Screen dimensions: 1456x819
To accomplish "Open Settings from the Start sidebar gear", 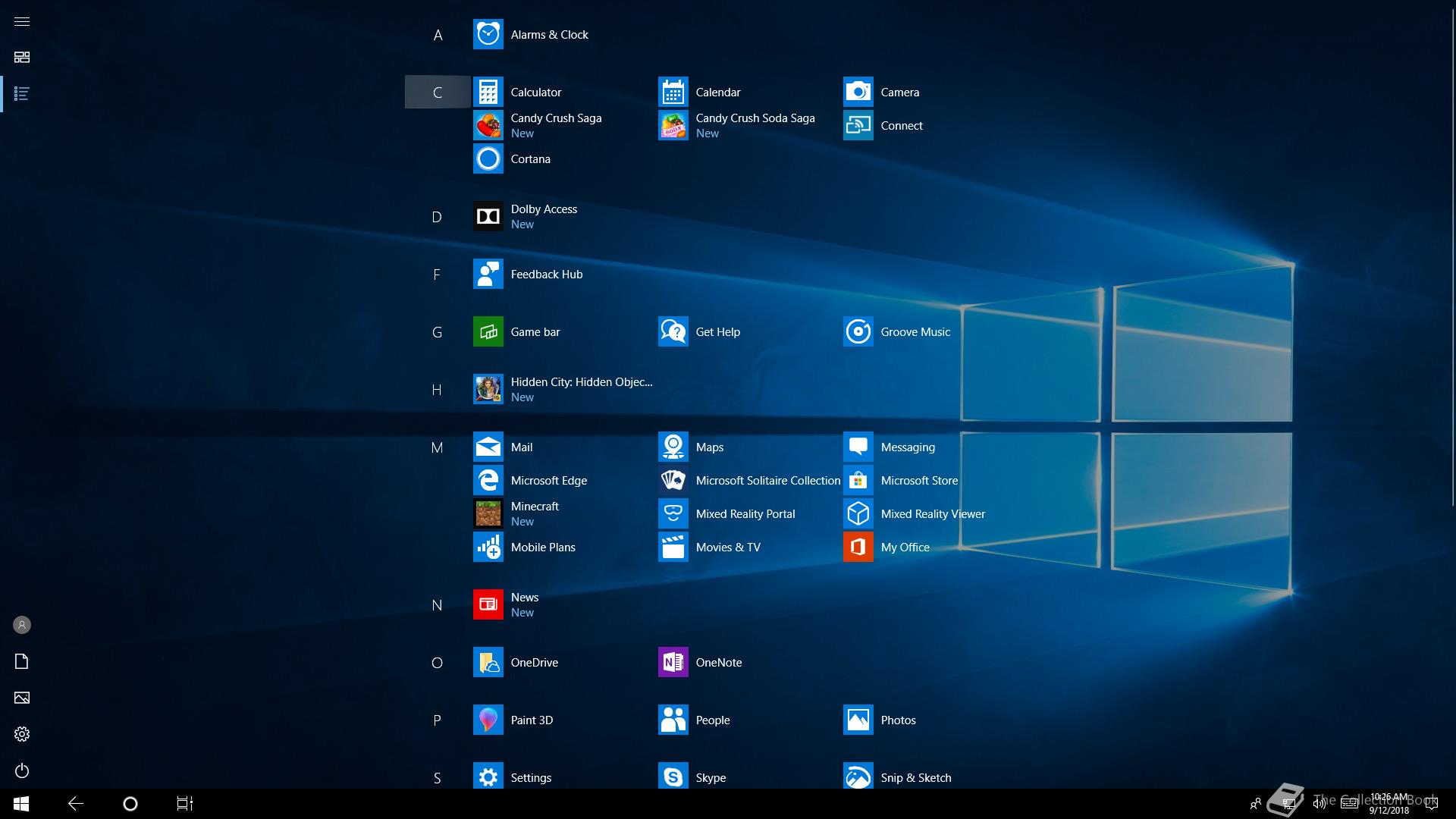I will coord(22,734).
